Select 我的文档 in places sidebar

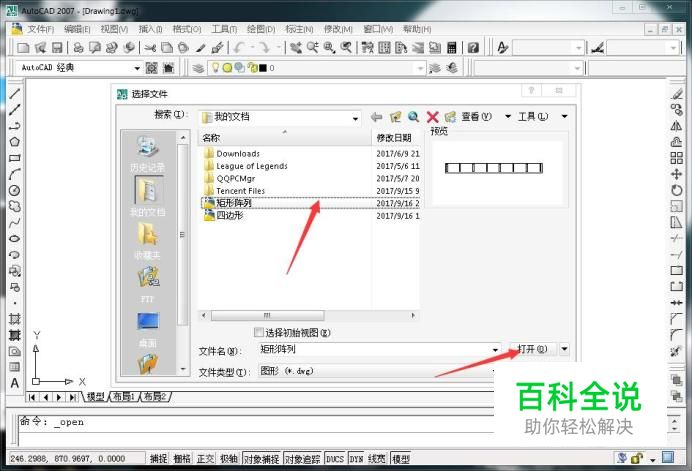[147, 196]
